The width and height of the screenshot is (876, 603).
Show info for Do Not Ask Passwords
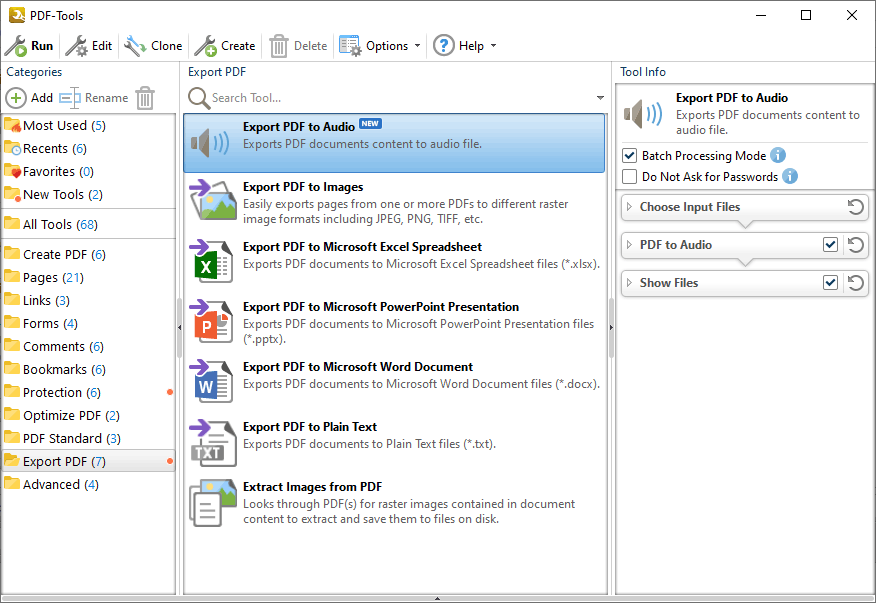point(790,176)
